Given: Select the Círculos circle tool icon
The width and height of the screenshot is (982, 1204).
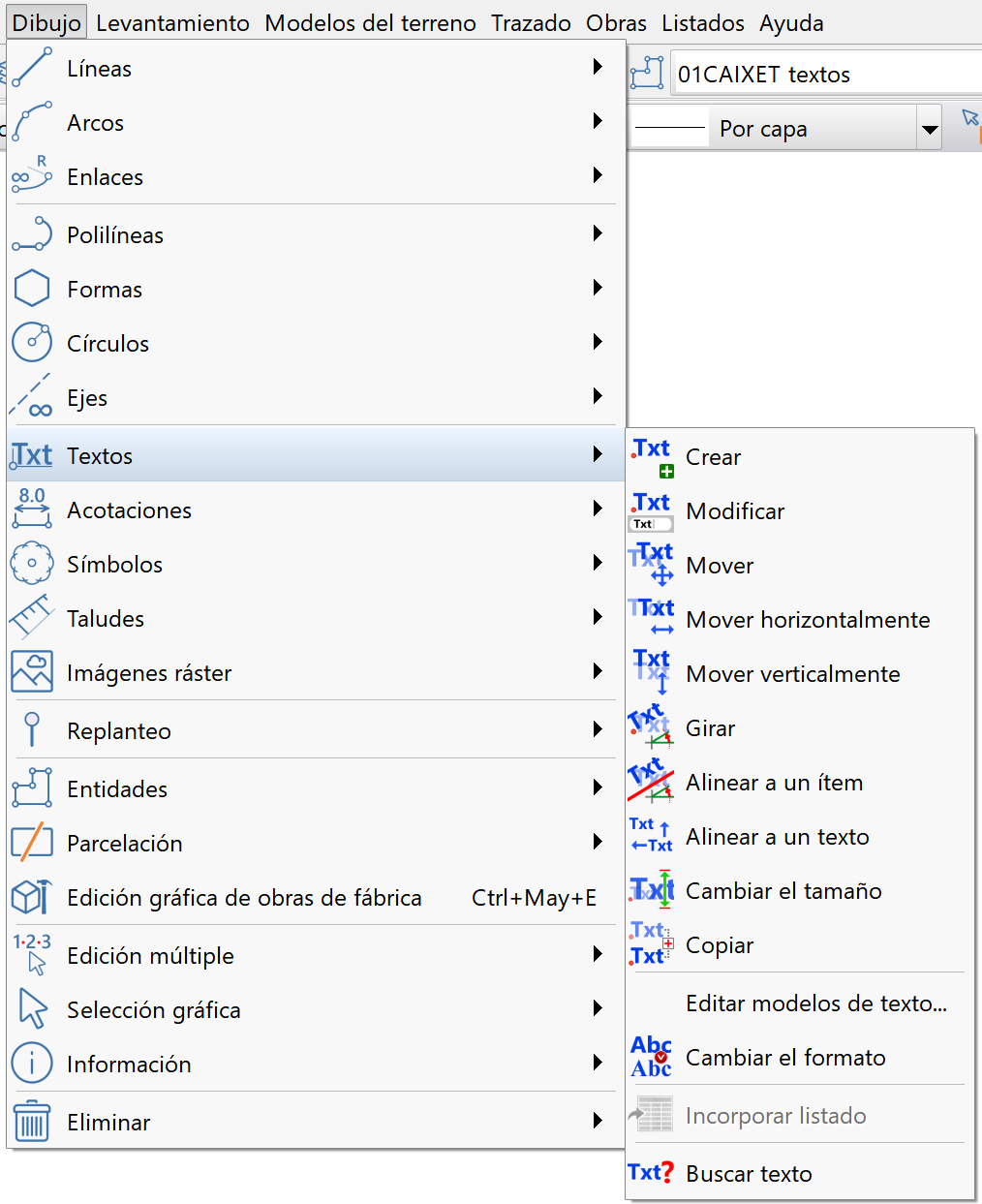Looking at the screenshot, I should (32, 342).
